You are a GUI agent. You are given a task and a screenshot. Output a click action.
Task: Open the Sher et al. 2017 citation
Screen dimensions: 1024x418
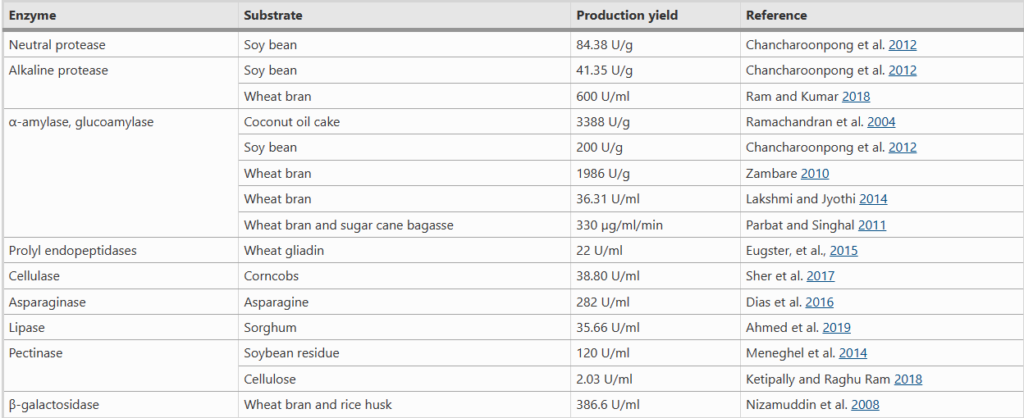(819, 277)
